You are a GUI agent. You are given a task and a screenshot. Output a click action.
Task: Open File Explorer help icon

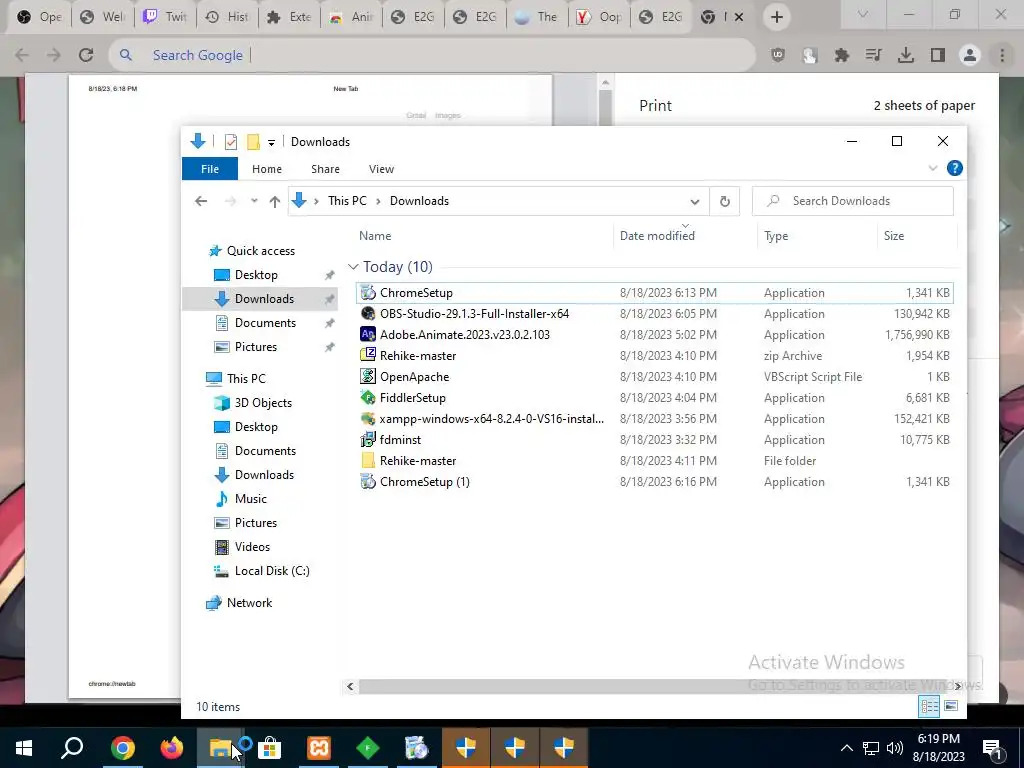pos(954,168)
